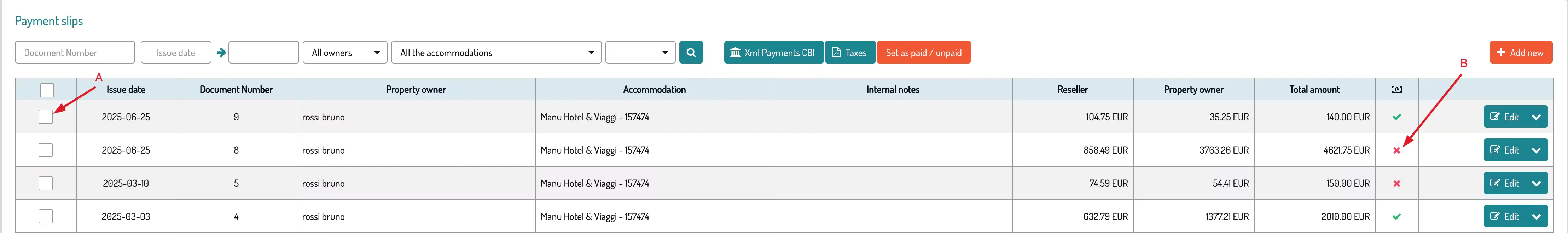Tick checkbox for document number 9
Image resolution: width=1568 pixels, height=233 pixels.
pyautogui.click(x=46, y=117)
